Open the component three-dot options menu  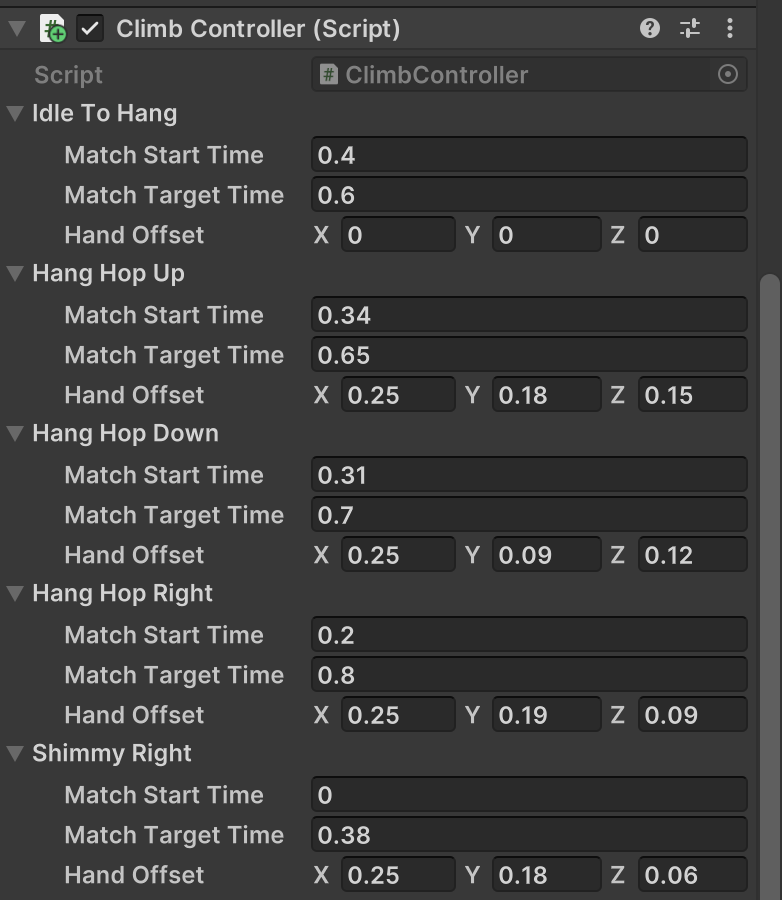point(730,29)
